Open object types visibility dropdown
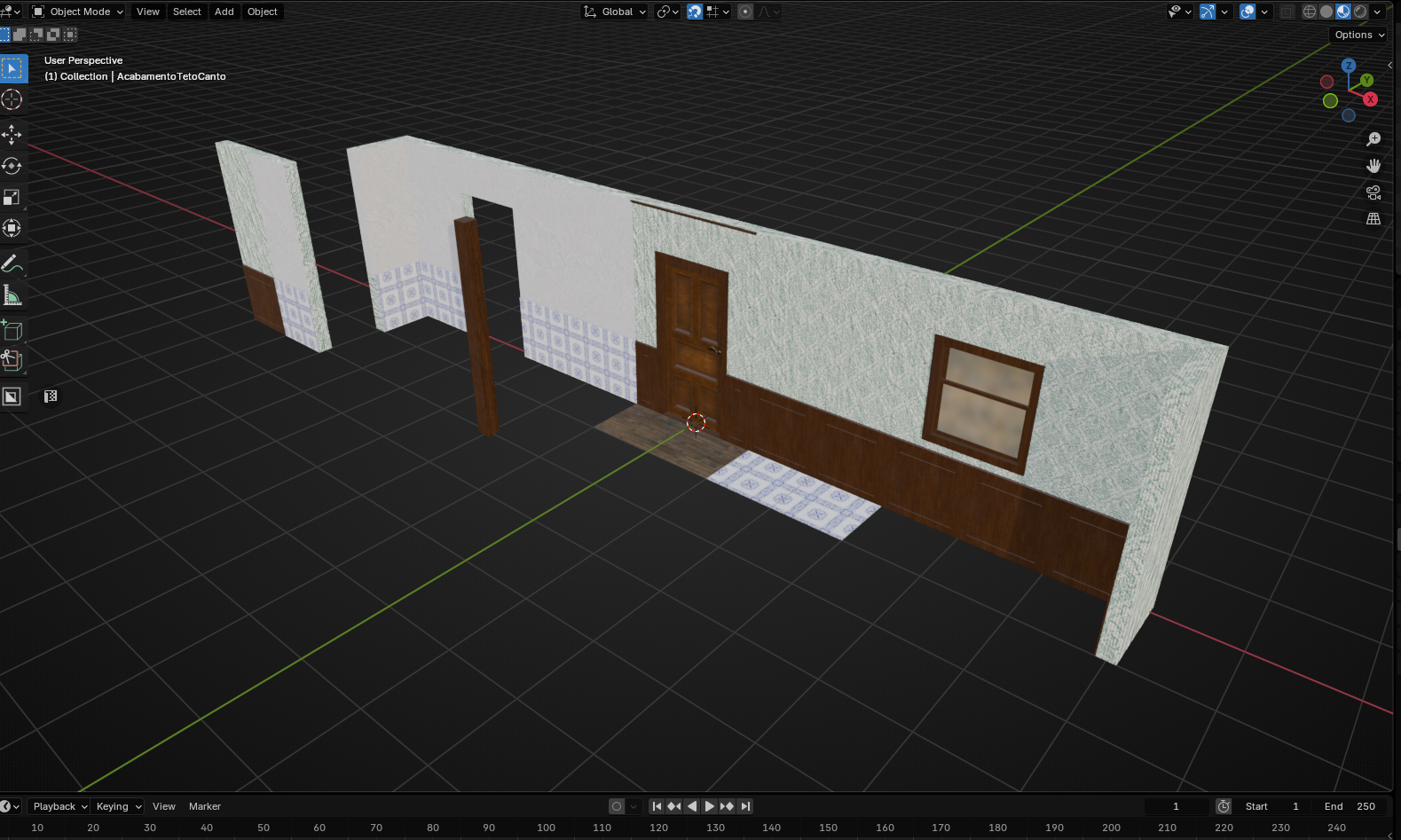This screenshot has height=840, width=1401. point(1179,12)
